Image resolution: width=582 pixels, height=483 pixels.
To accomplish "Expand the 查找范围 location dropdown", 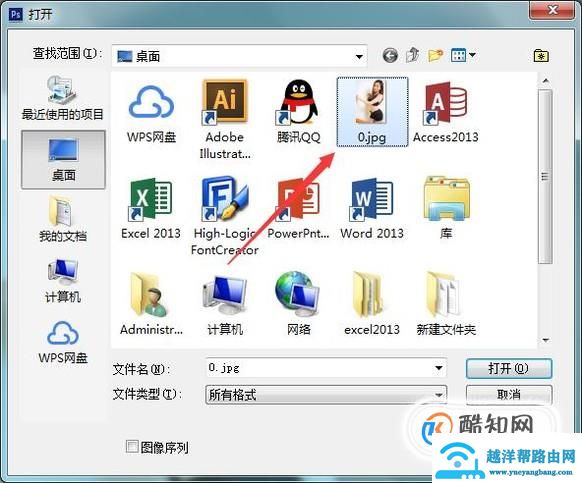I will [359, 56].
